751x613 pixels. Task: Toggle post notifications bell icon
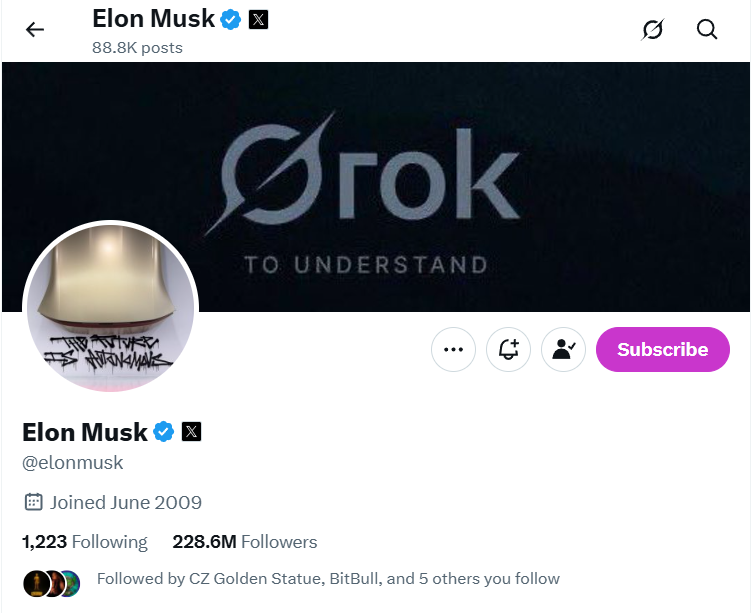pyautogui.click(x=508, y=350)
